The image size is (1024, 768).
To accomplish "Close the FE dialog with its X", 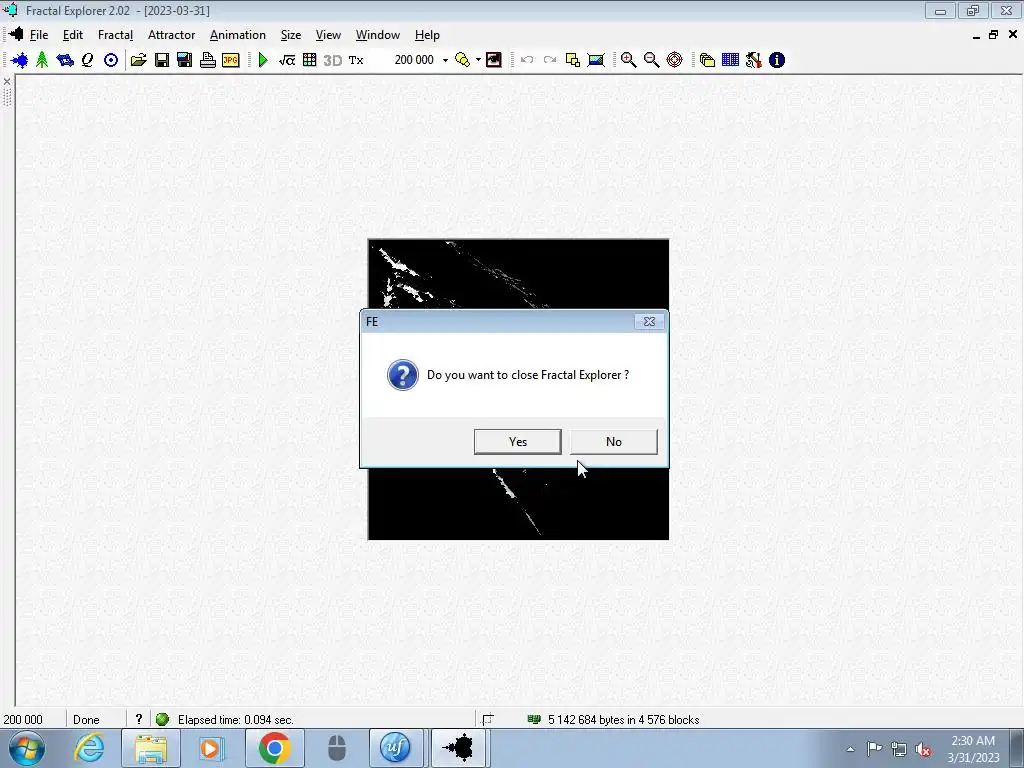I will coord(649,321).
